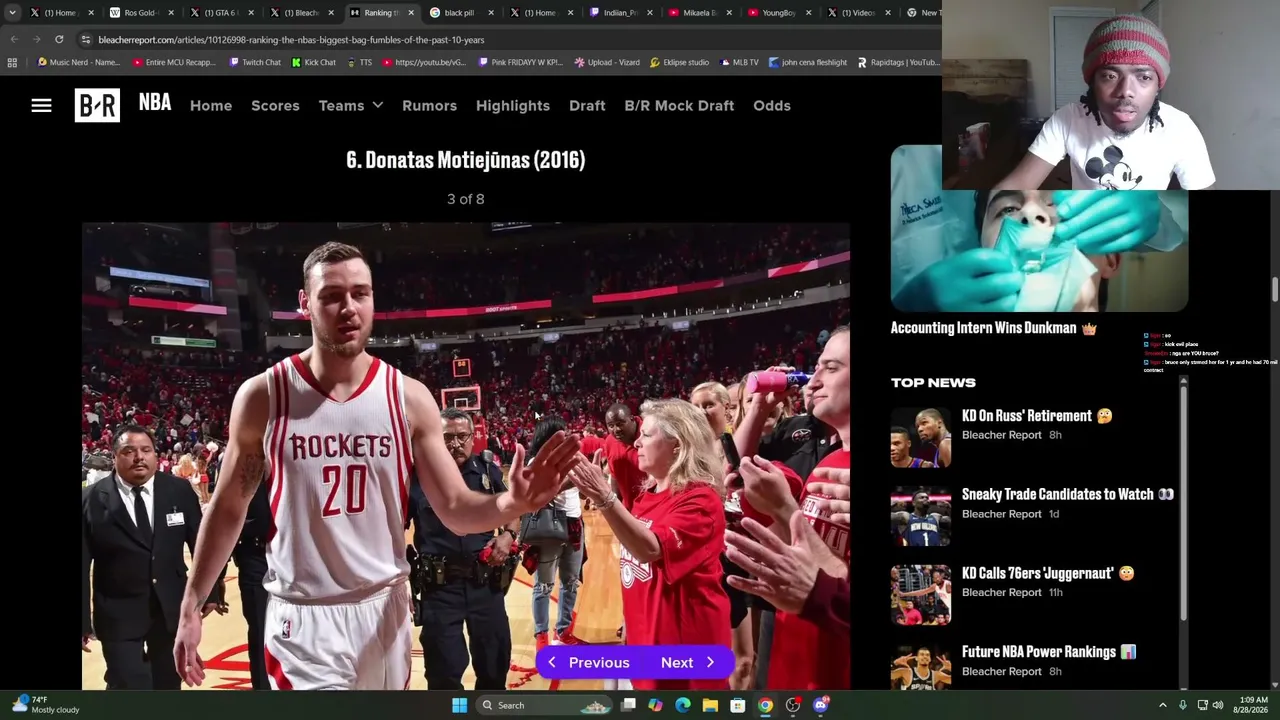Open KD On Russ' Retirement article
This screenshot has width=1280, height=720.
1037,415
